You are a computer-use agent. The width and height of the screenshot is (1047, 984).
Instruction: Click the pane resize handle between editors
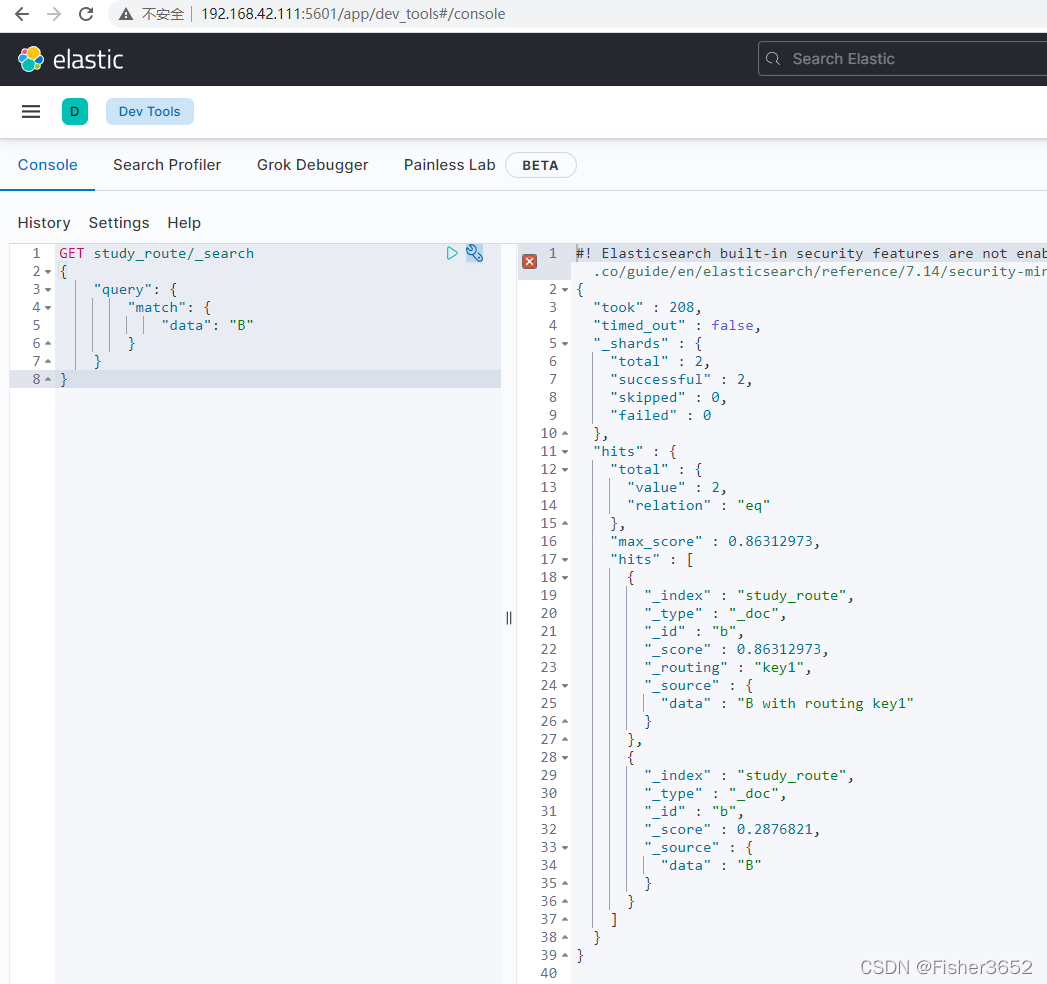pyautogui.click(x=509, y=618)
